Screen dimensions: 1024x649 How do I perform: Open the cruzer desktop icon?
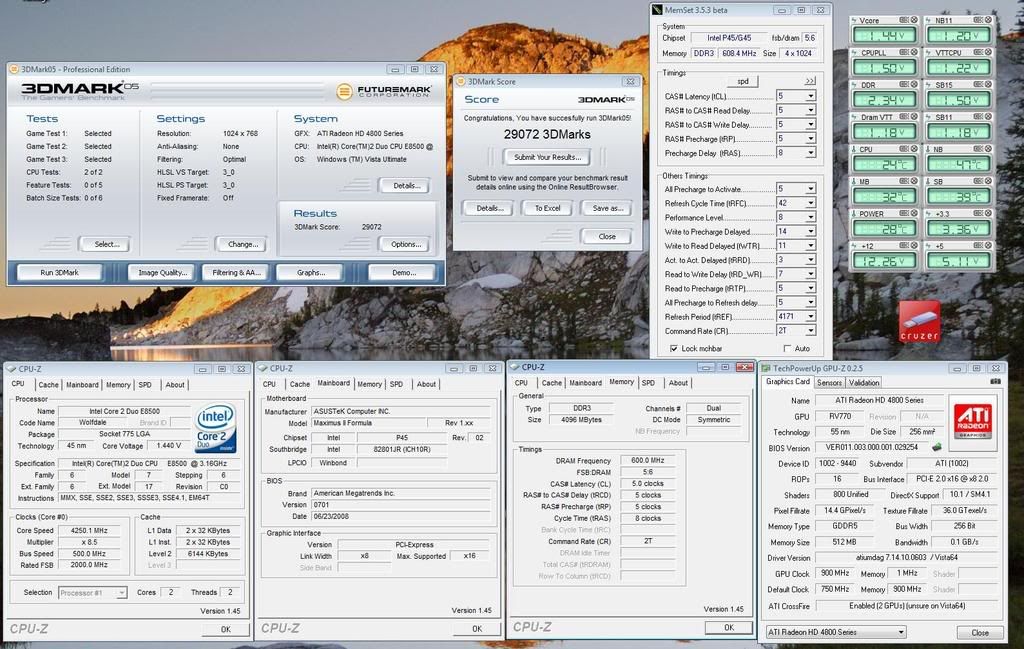click(920, 321)
